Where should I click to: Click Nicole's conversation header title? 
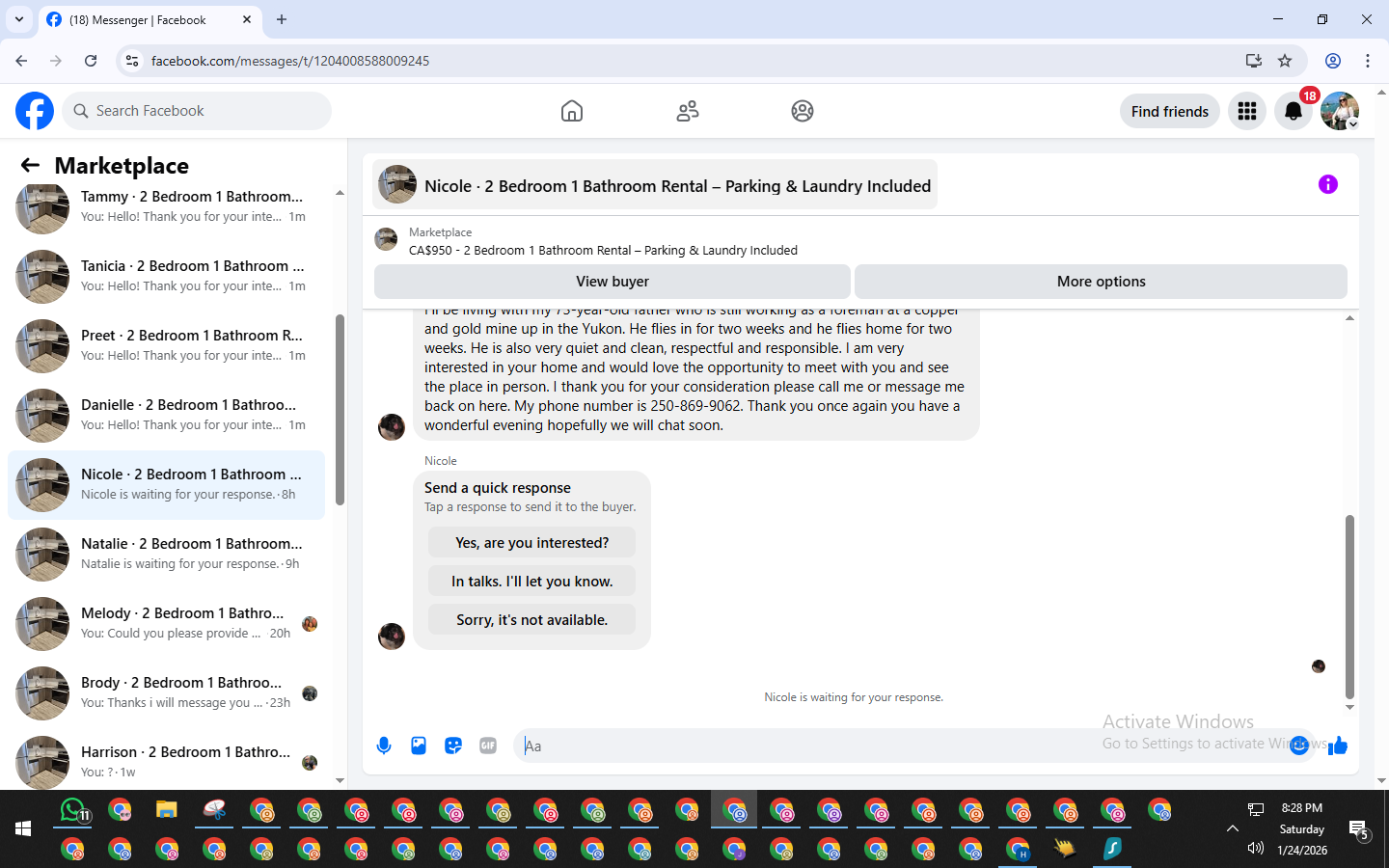(x=655, y=185)
